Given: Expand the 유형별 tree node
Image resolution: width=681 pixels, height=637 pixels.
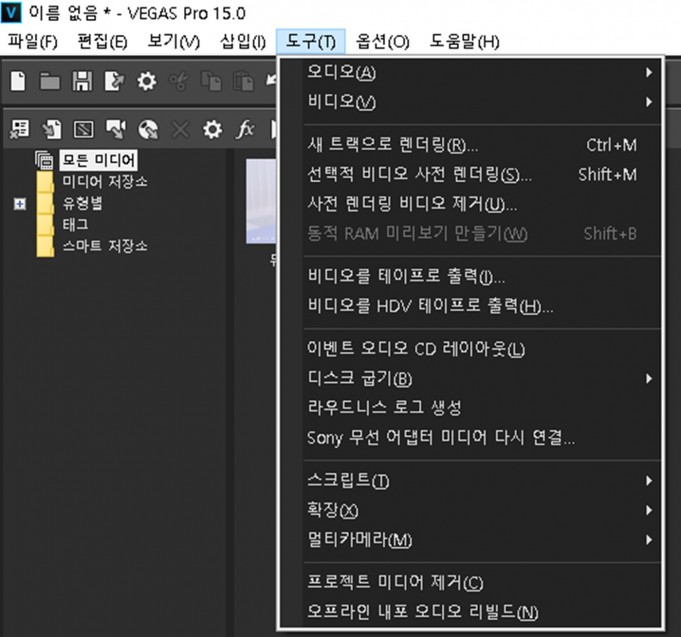Looking at the screenshot, I should coord(20,204).
